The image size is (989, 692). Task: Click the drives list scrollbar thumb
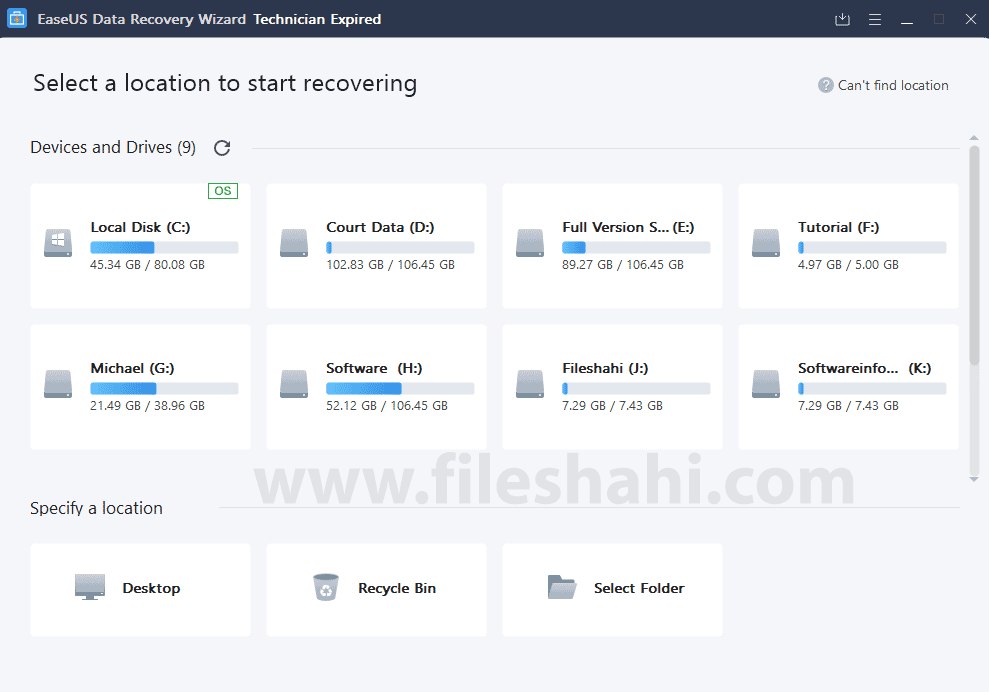click(974, 255)
